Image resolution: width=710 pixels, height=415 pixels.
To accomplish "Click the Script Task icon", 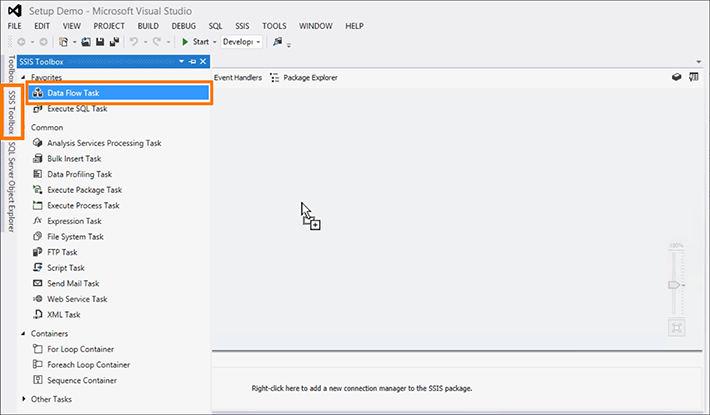I will pyautogui.click(x=38, y=267).
